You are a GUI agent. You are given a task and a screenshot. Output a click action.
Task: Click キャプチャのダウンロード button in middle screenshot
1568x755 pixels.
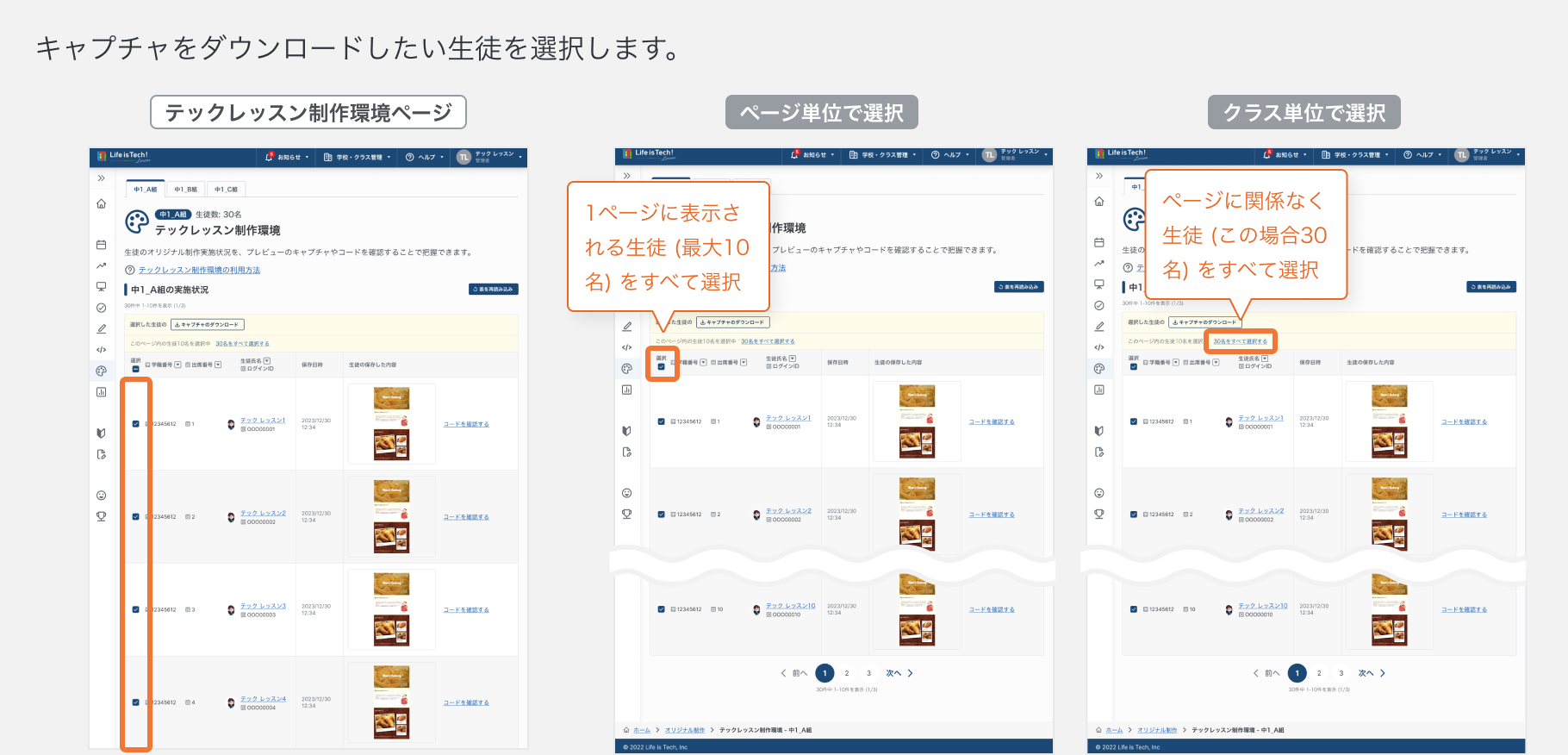[x=732, y=322]
